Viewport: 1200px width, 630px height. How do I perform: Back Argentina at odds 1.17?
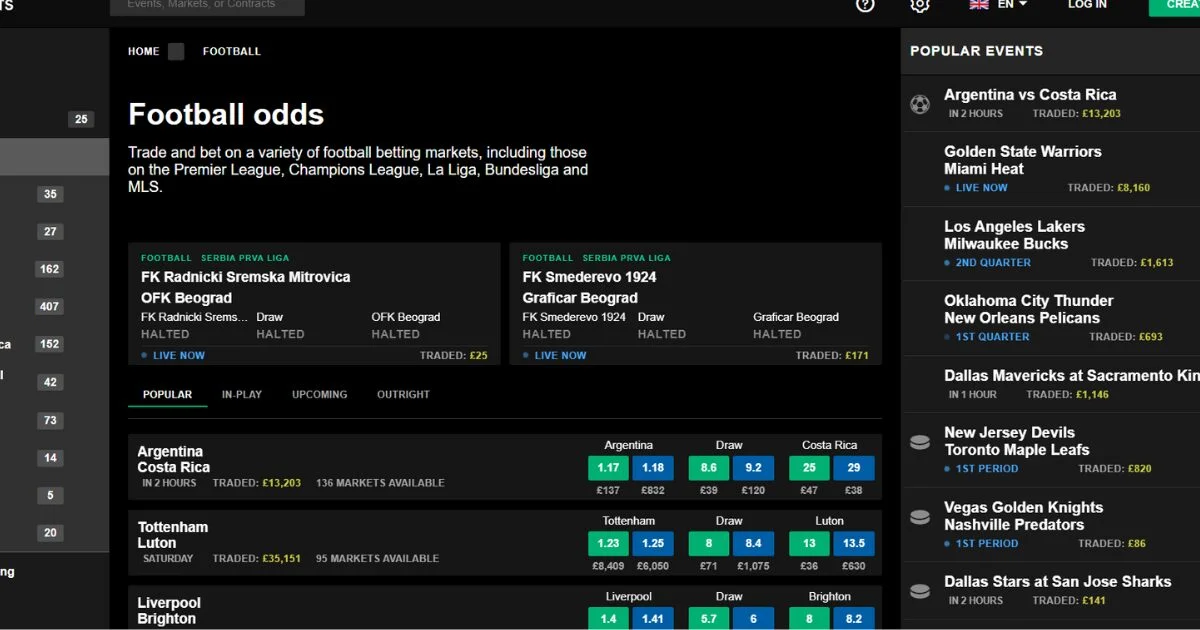608,468
